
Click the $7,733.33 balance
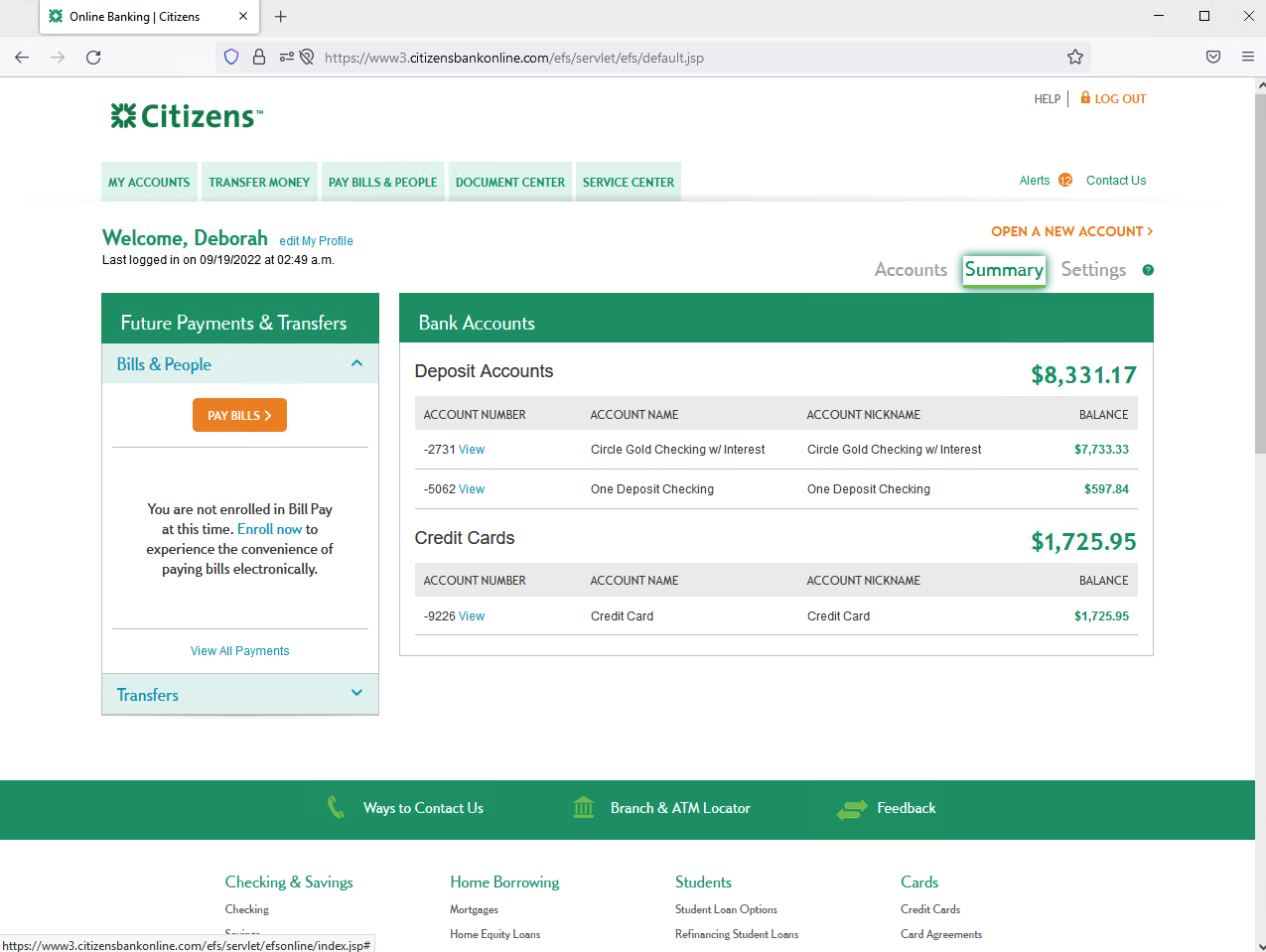[1101, 450]
